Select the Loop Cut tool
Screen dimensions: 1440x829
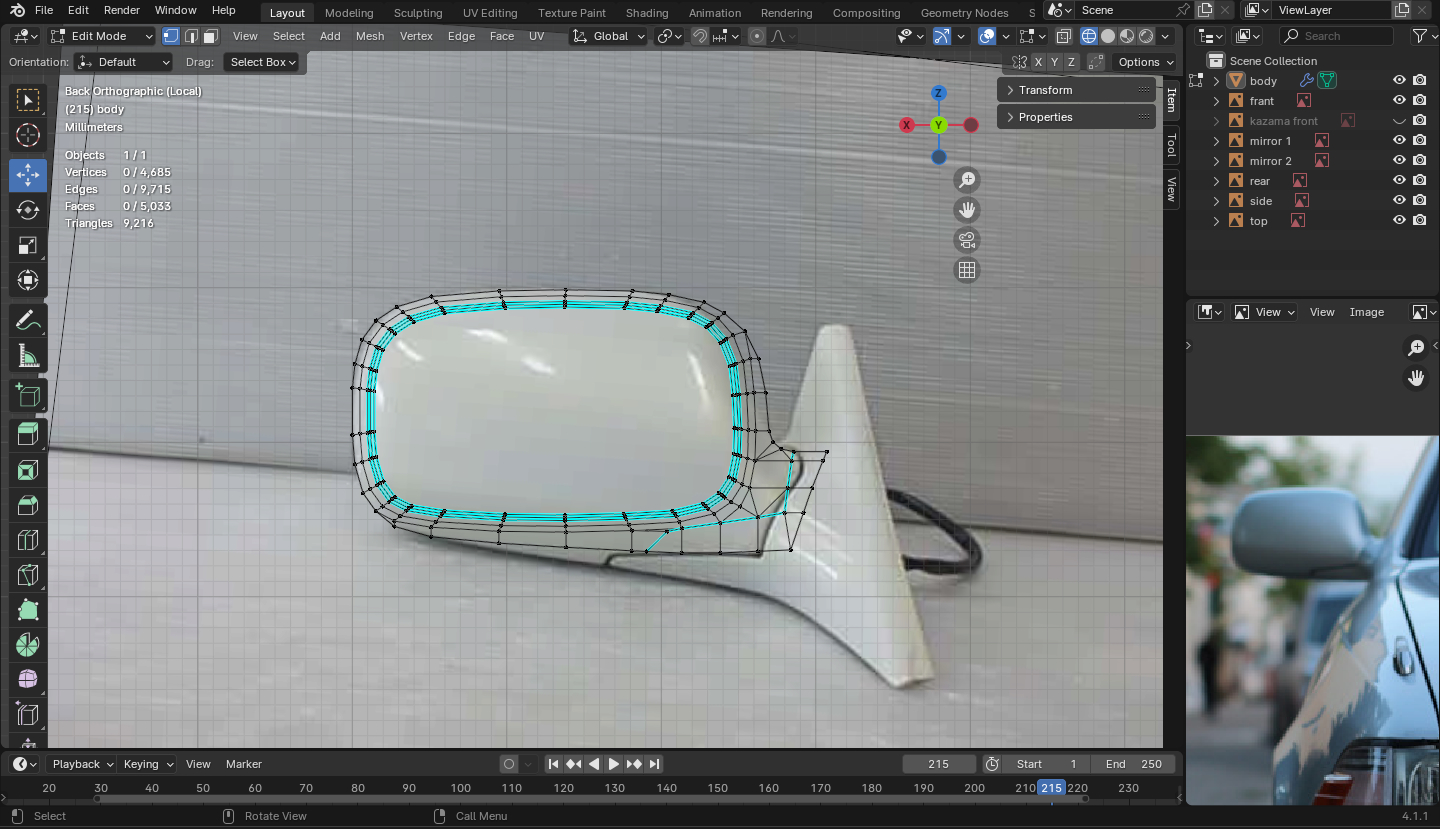pyautogui.click(x=28, y=541)
